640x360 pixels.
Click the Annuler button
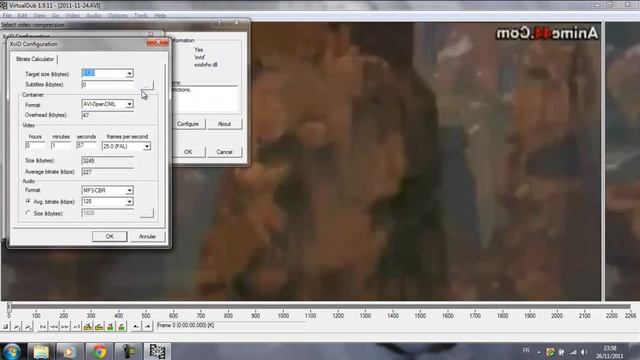(147, 236)
